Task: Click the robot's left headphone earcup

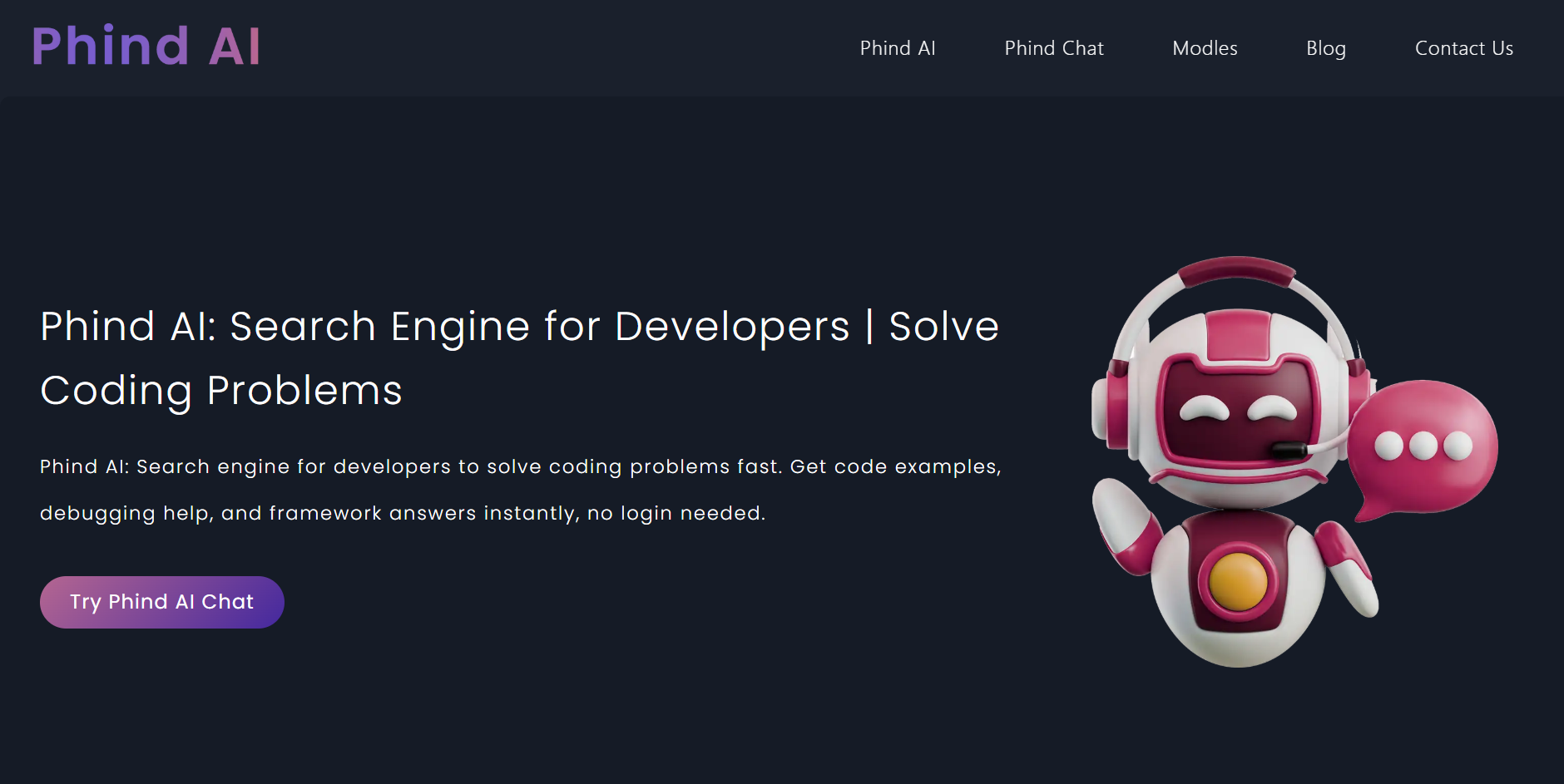Action: pyautogui.click(x=1113, y=407)
